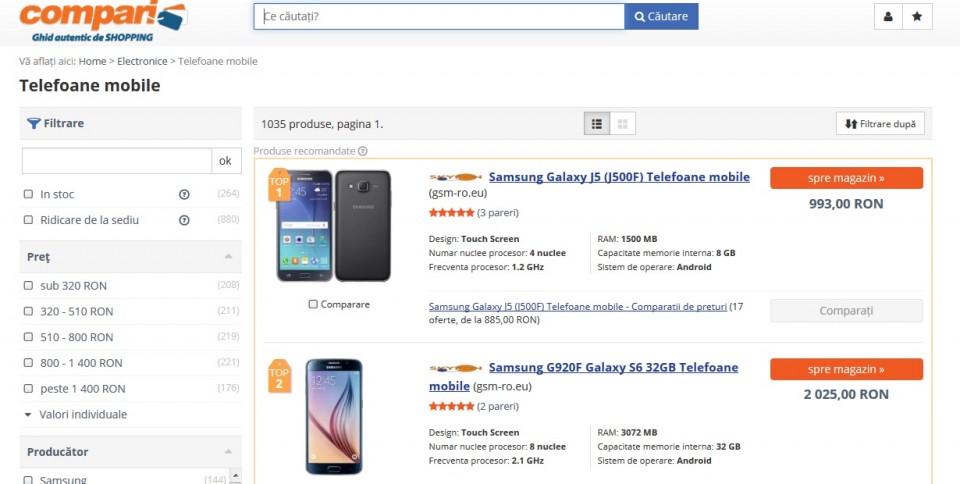The height and width of the screenshot is (484, 960).
Task: Click the Ce căutați search field
Action: pos(440,17)
